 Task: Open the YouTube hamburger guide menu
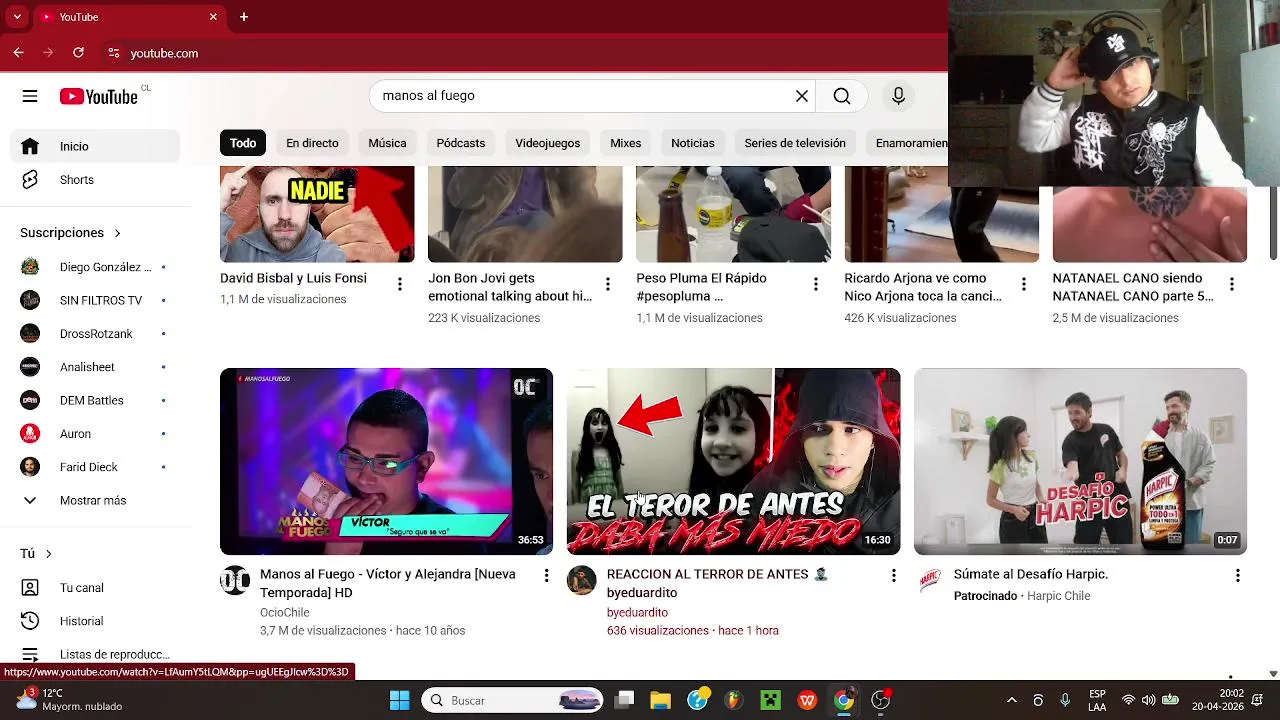pyautogui.click(x=30, y=96)
